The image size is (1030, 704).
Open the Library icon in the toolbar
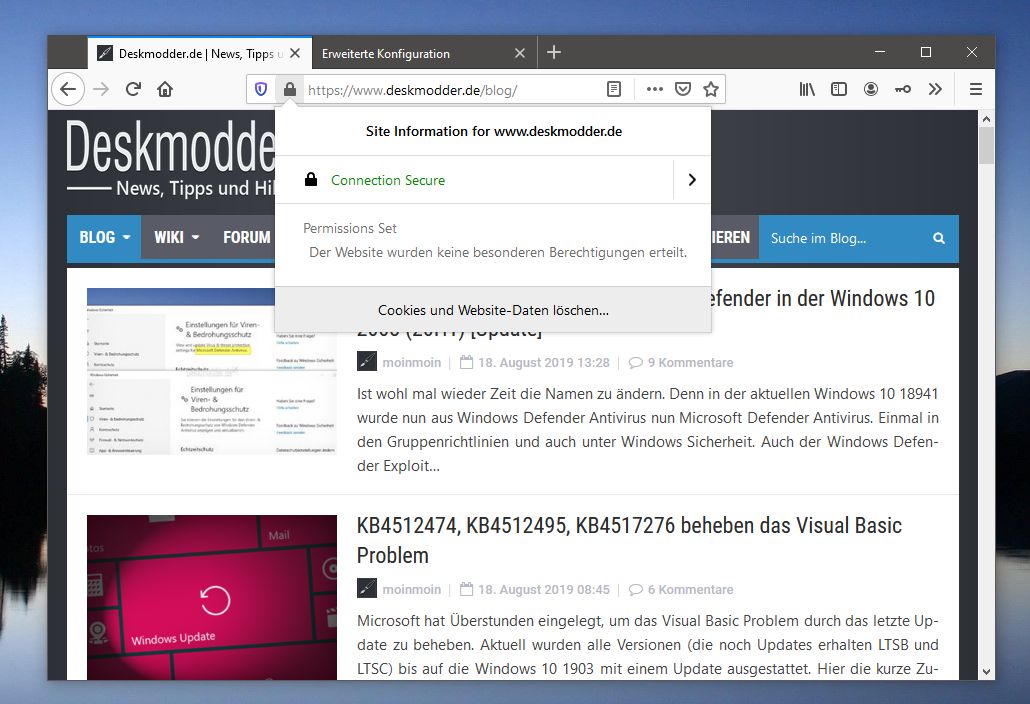click(x=807, y=89)
